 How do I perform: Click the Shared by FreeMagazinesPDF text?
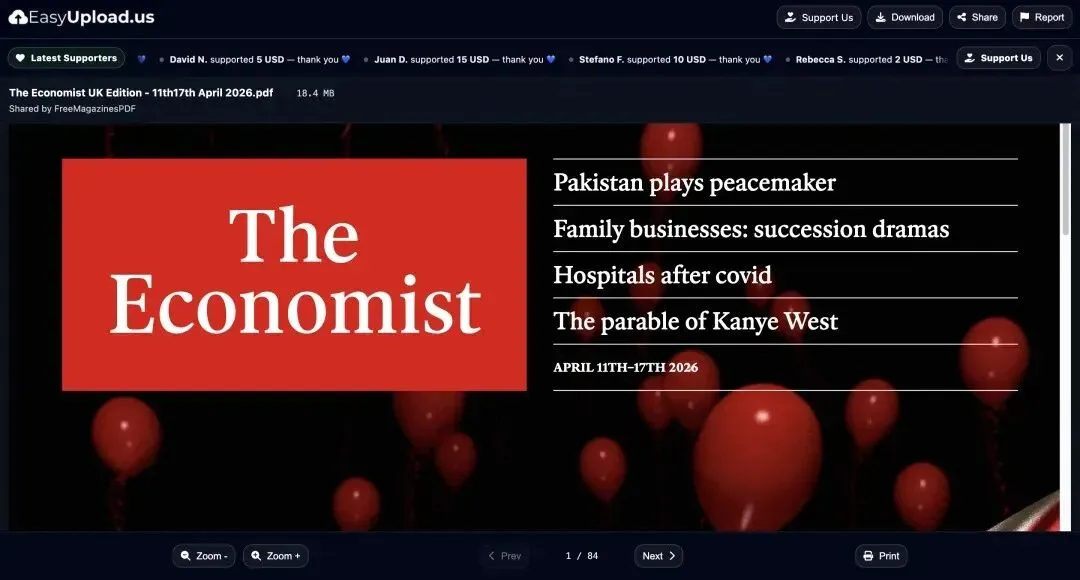[x=72, y=109]
